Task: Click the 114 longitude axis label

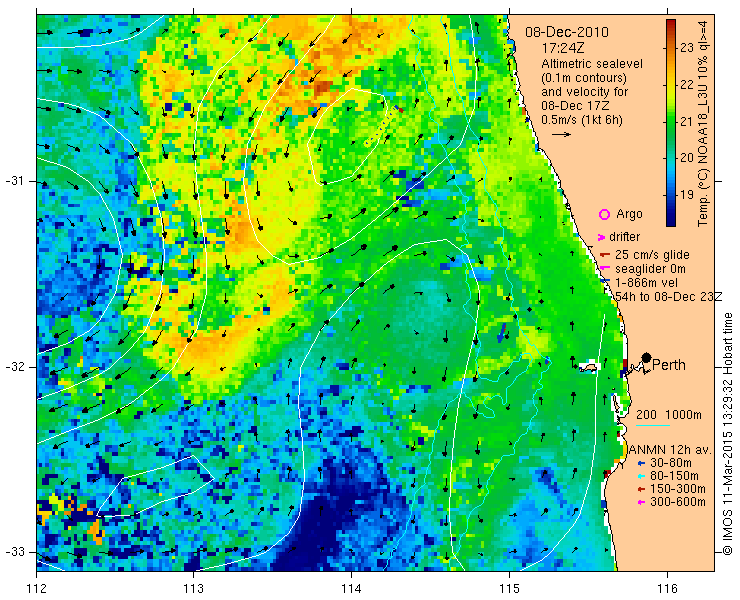Action: (352, 588)
